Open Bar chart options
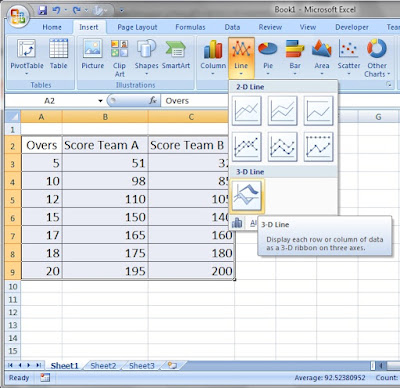The image size is (400, 388). tap(295, 56)
